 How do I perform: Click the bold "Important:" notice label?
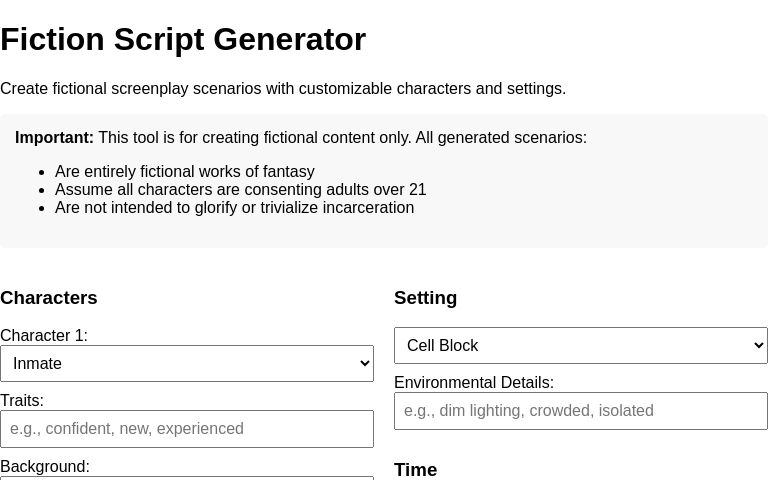[54, 138]
